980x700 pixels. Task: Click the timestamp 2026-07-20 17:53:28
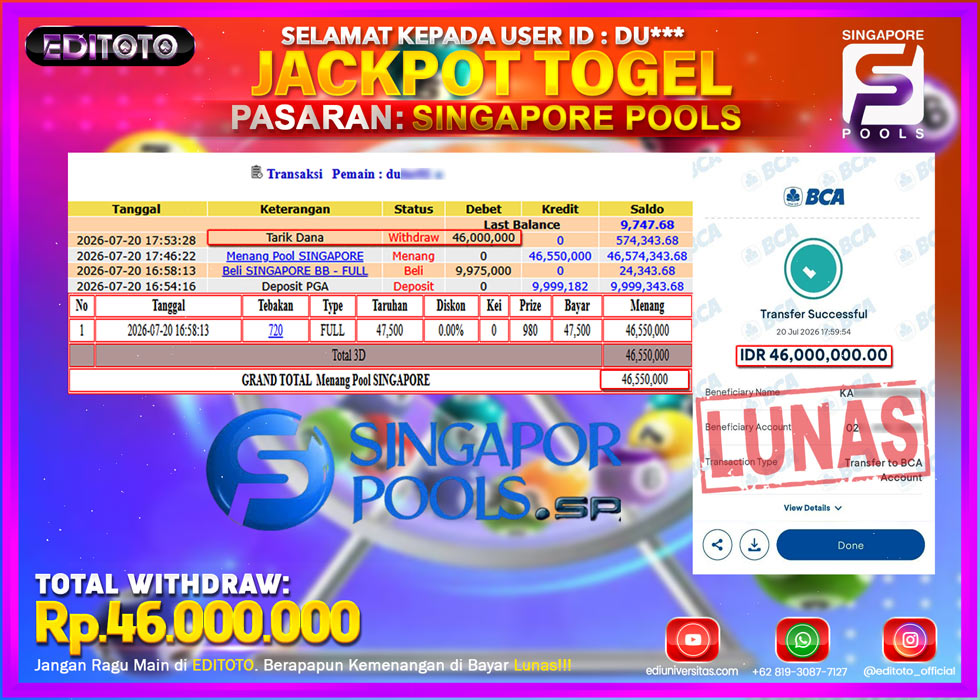click(x=136, y=240)
